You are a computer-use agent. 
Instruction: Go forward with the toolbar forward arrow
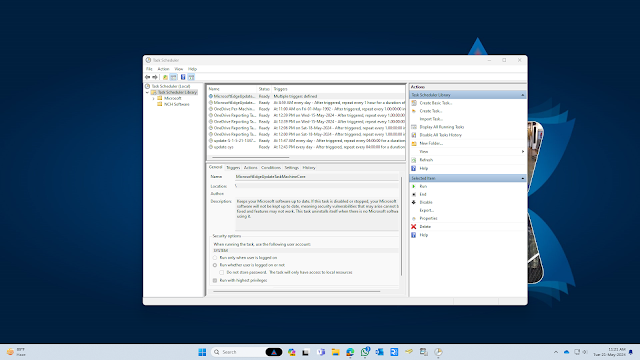pyautogui.click(x=155, y=77)
